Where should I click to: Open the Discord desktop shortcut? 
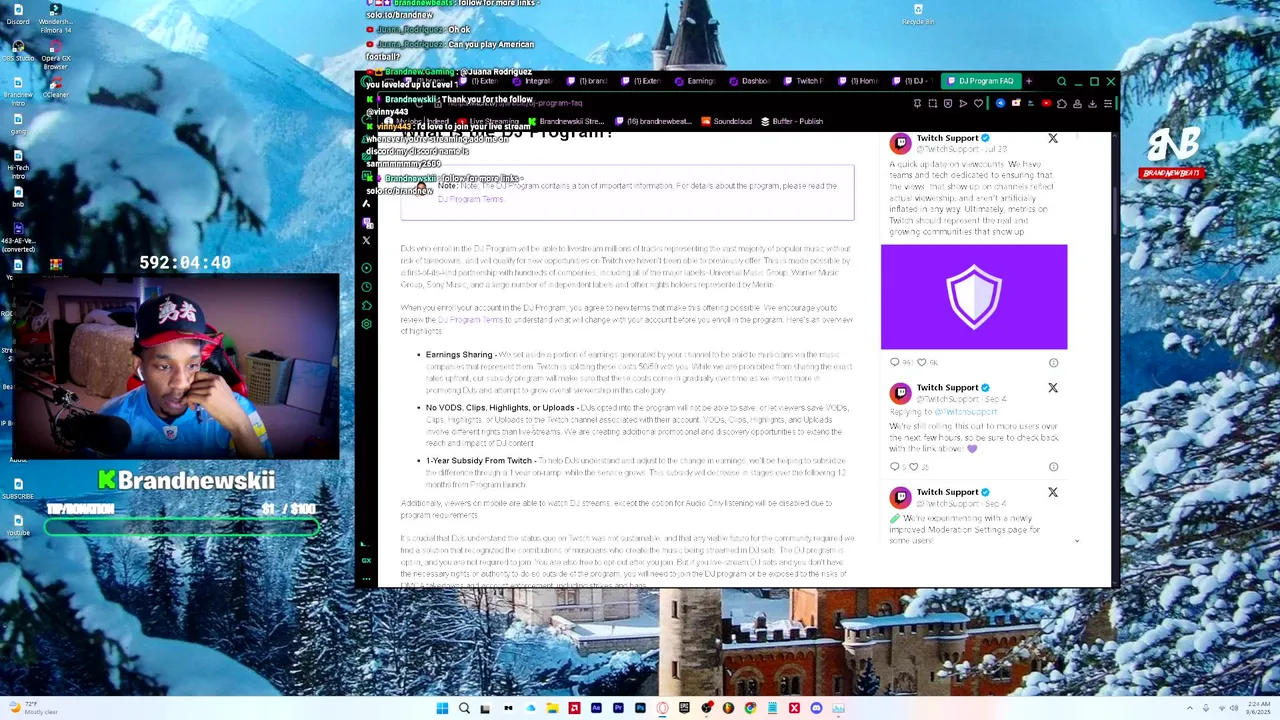coord(18,13)
